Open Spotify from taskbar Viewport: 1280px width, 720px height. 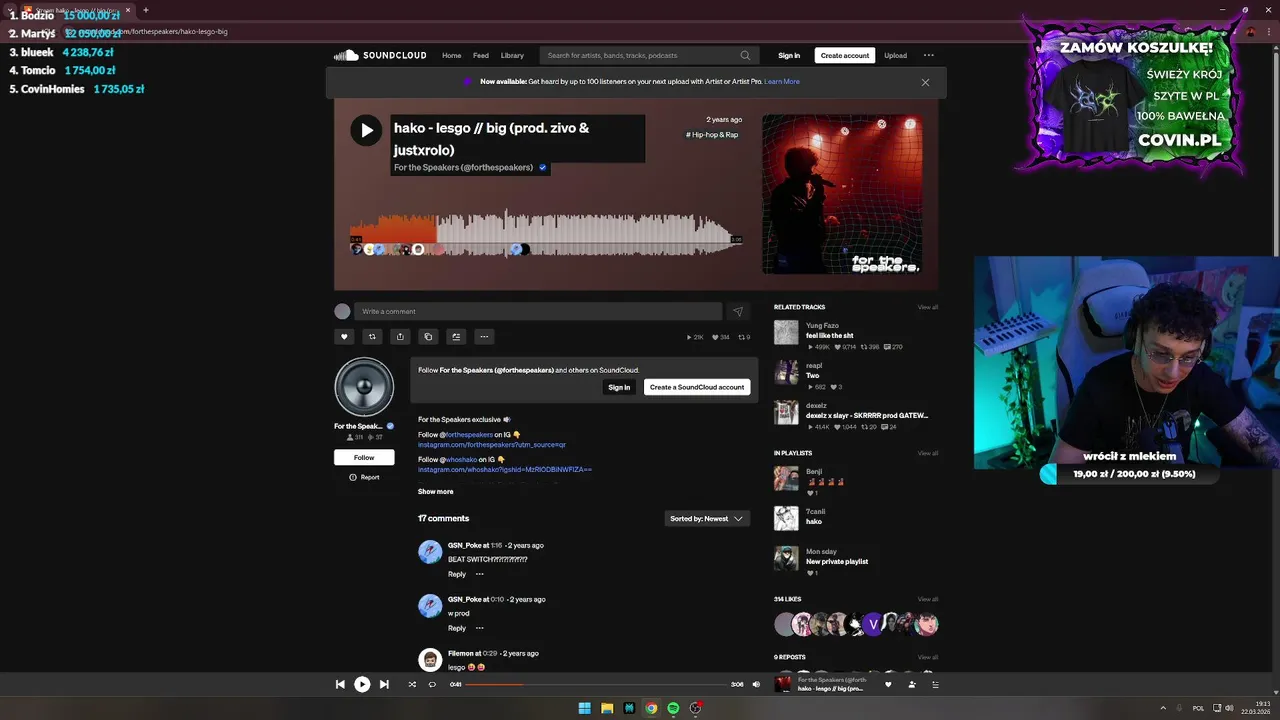click(673, 708)
